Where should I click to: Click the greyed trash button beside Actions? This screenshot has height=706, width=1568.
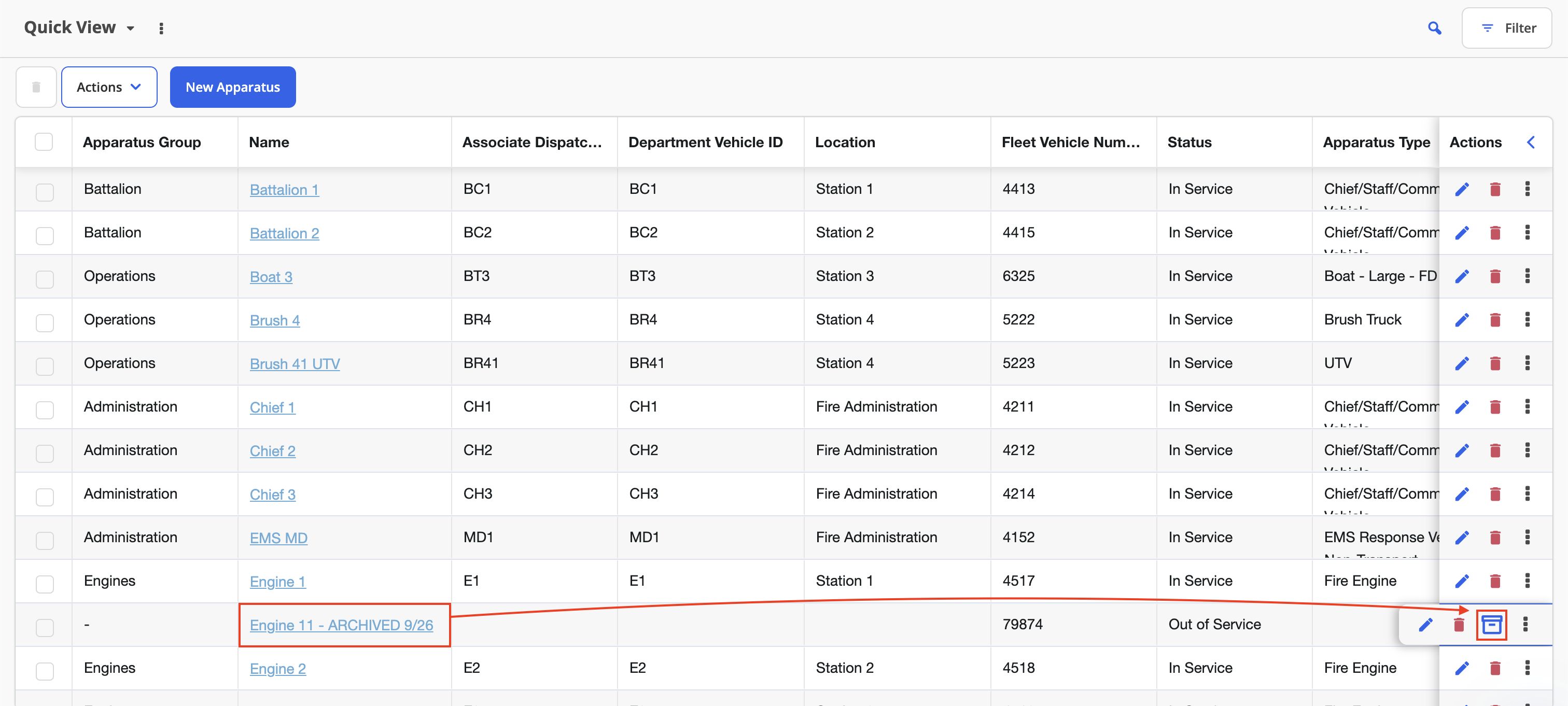coord(36,87)
